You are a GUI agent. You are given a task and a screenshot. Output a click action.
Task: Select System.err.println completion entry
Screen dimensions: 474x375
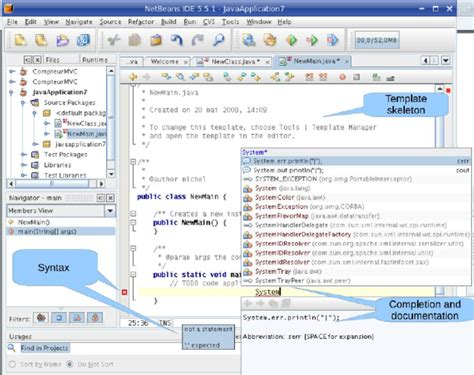coord(356,161)
